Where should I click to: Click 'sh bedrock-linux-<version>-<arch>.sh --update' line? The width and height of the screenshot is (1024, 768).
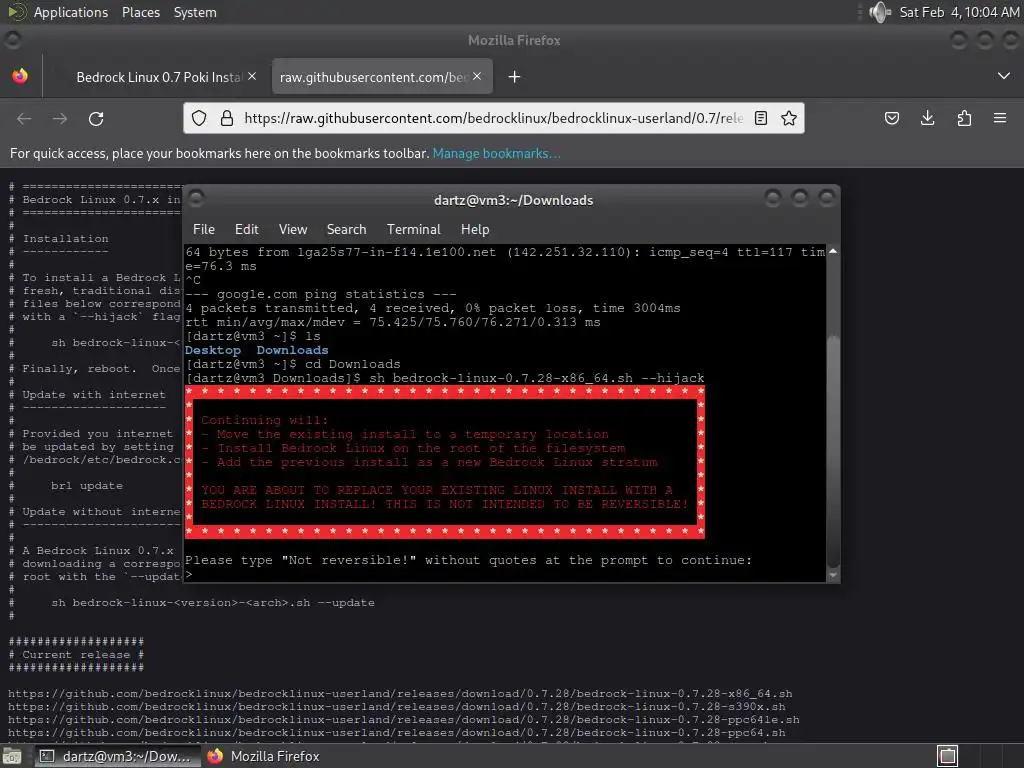pos(213,603)
